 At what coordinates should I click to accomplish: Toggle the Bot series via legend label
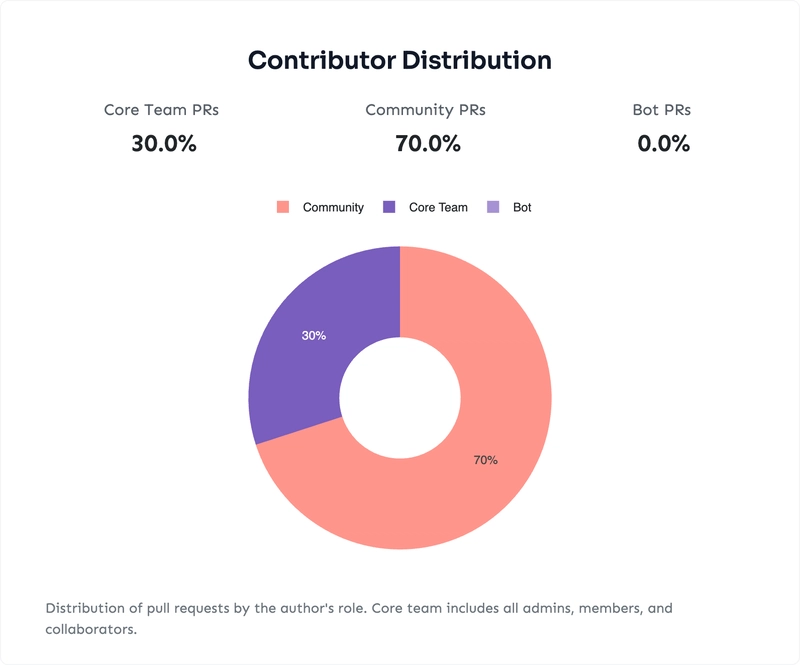522,207
